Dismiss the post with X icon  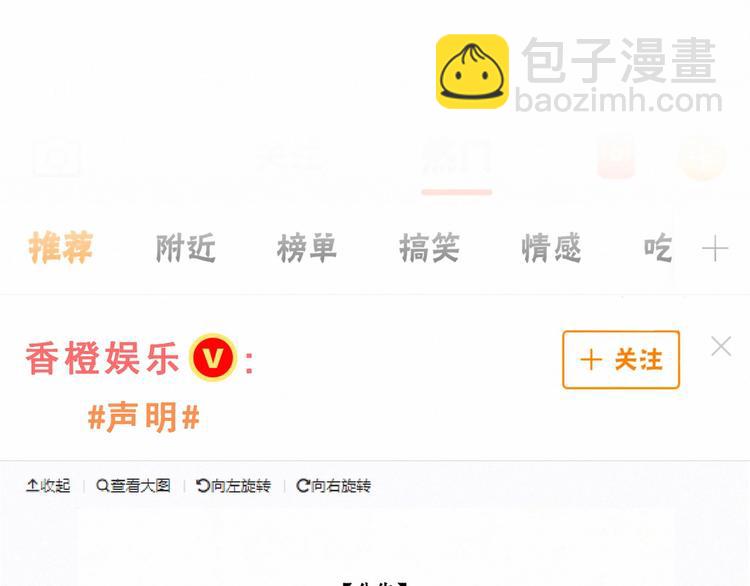pos(721,346)
